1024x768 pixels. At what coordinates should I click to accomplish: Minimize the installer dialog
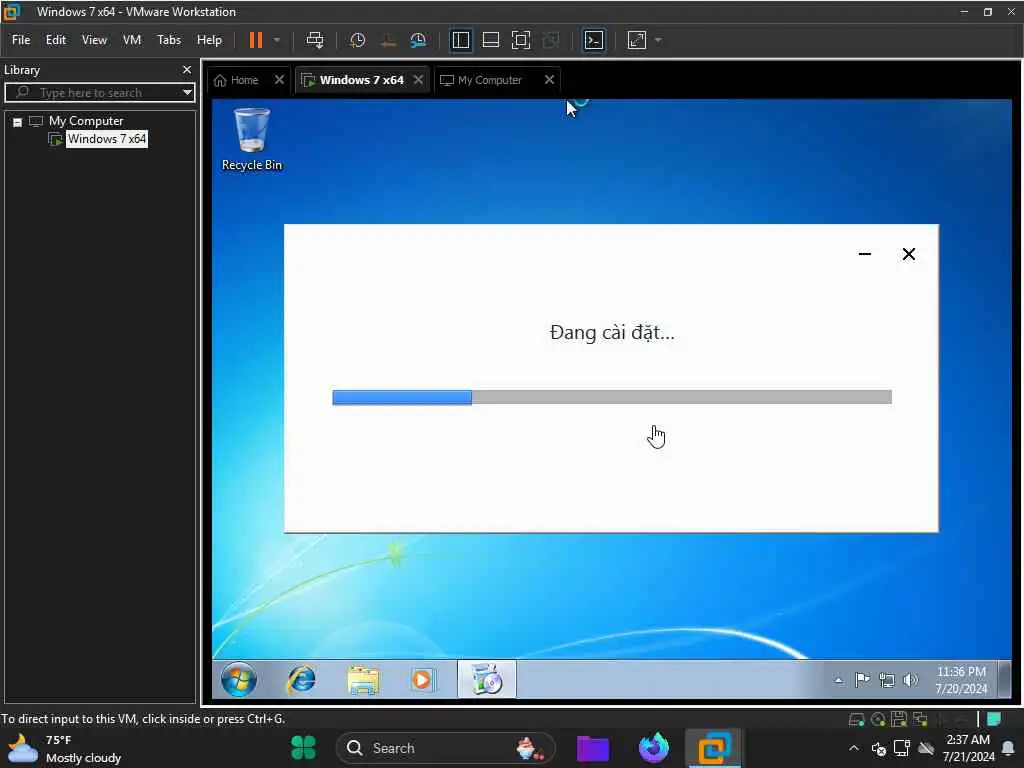click(865, 254)
